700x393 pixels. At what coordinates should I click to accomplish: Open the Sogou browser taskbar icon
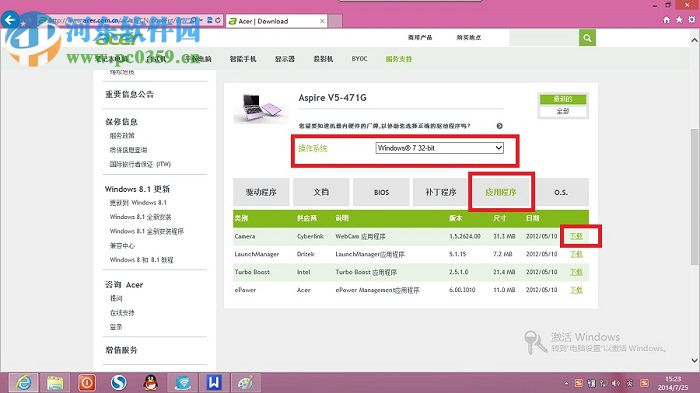(x=119, y=383)
